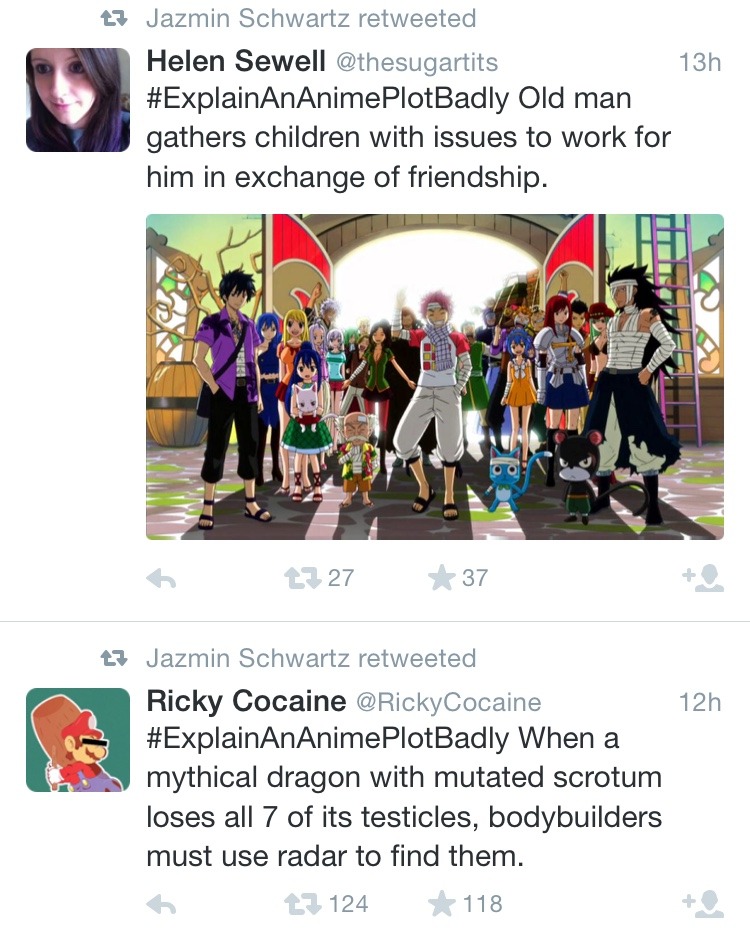
Task: Follow Ricky Cocaine via add-user icon
Action: pyautogui.click(x=703, y=904)
